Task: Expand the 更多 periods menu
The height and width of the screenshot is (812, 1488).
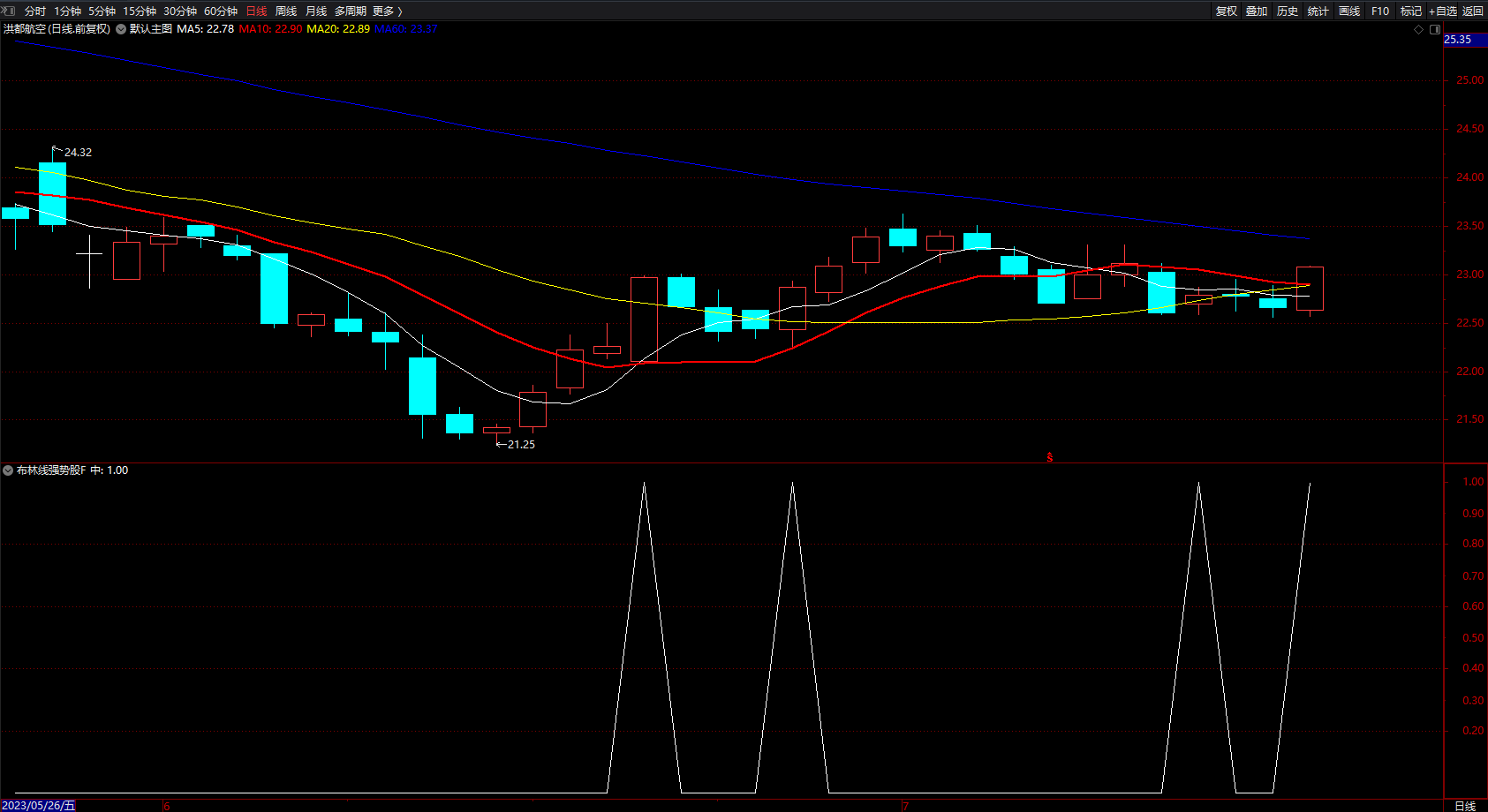Action: pyautogui.click(x=387, y=11)
